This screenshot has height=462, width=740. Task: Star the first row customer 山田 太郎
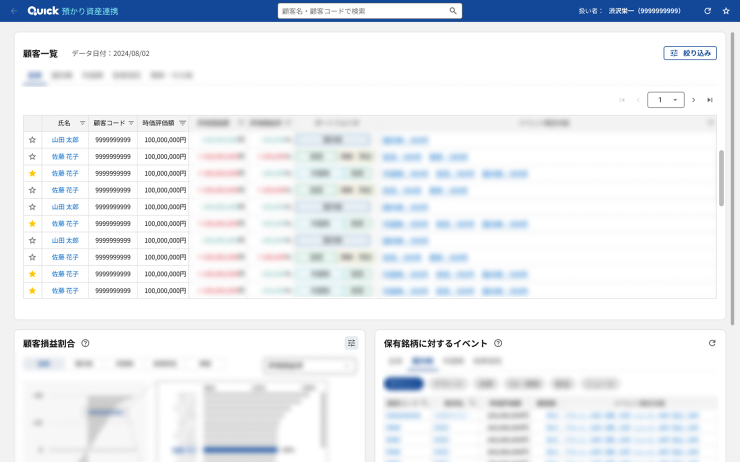click(32, 140)
